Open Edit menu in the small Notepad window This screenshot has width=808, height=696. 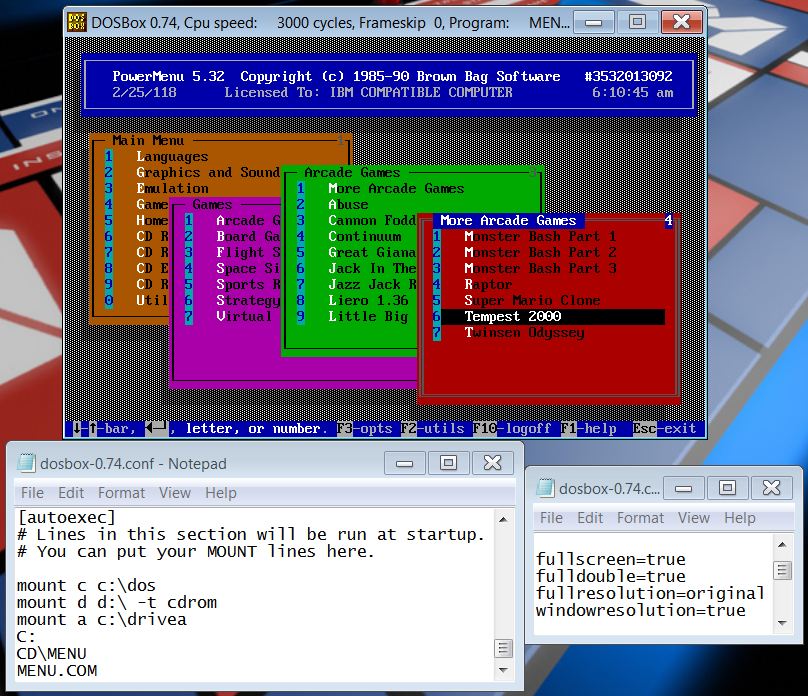click(590, 518)
